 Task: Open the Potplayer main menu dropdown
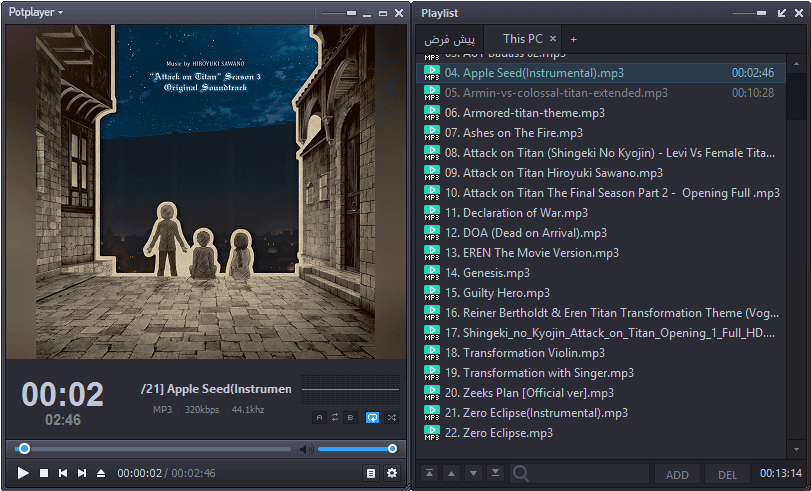coord(36,12)
